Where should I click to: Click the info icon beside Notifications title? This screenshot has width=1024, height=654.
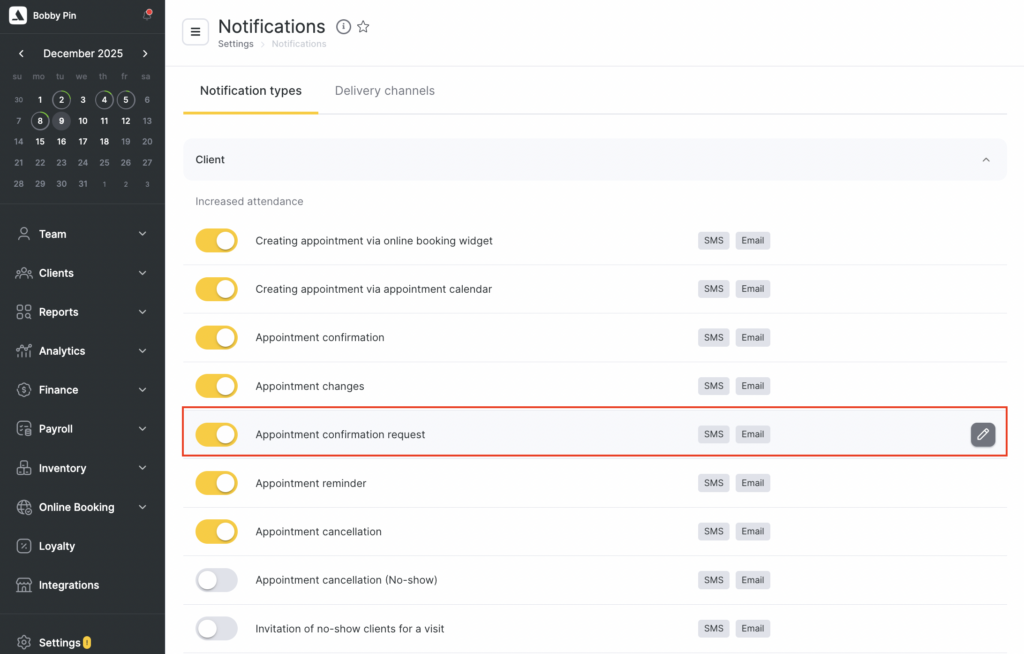(x=343, y=27)
